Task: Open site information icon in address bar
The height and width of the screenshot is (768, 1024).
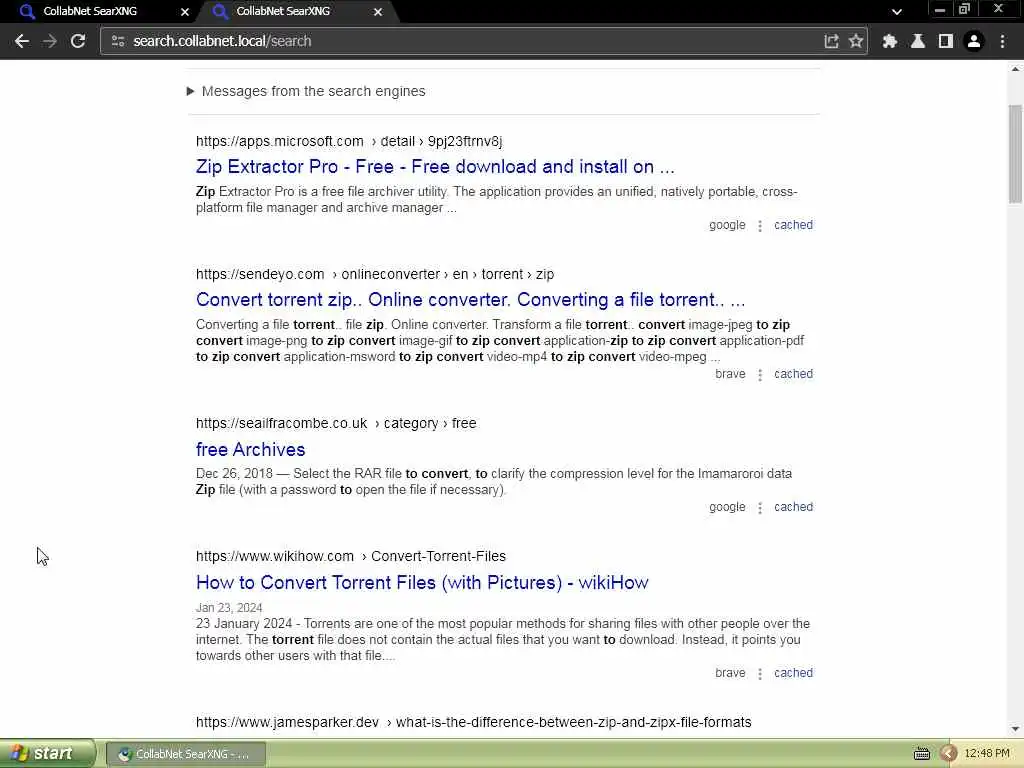Action: [x=118, y=41]
